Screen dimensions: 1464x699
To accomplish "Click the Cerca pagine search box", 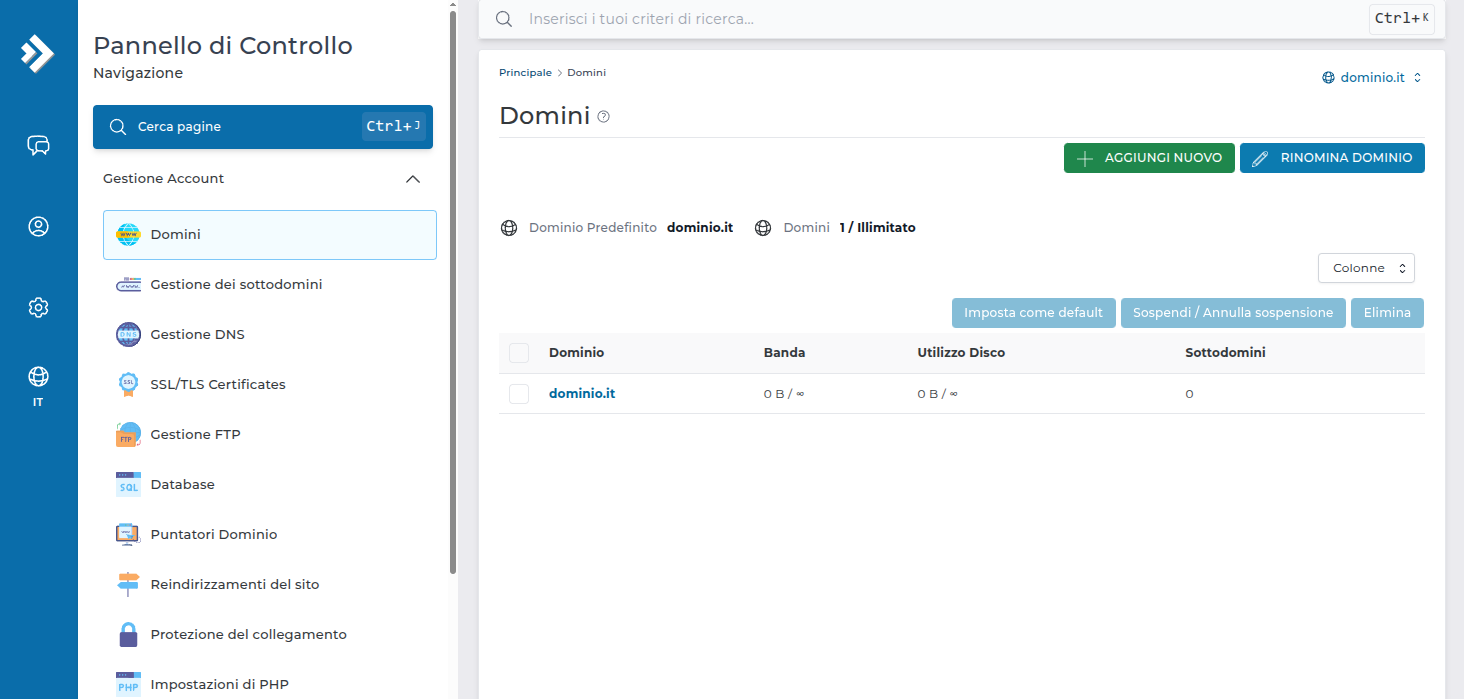I will (x=263, y=127).
